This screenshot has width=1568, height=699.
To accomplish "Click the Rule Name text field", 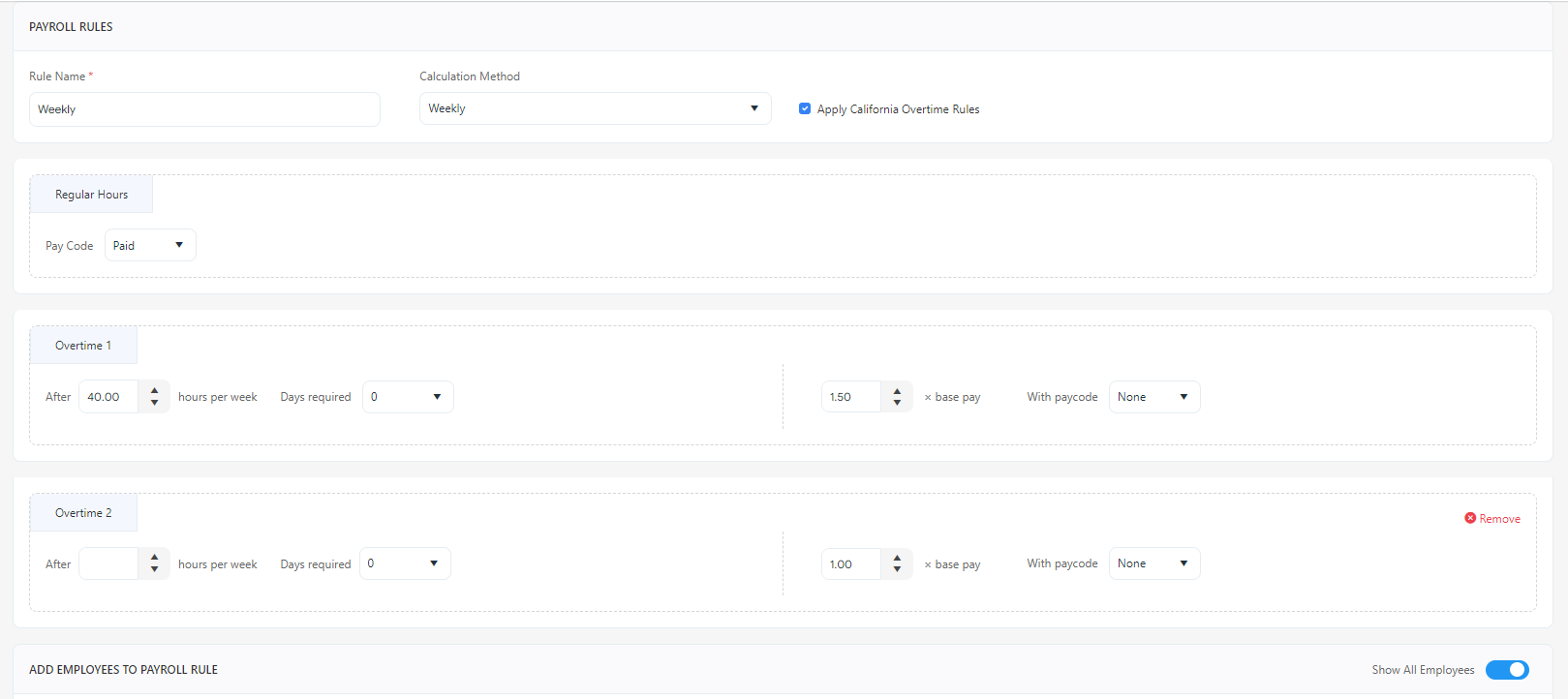I will 204,109.
